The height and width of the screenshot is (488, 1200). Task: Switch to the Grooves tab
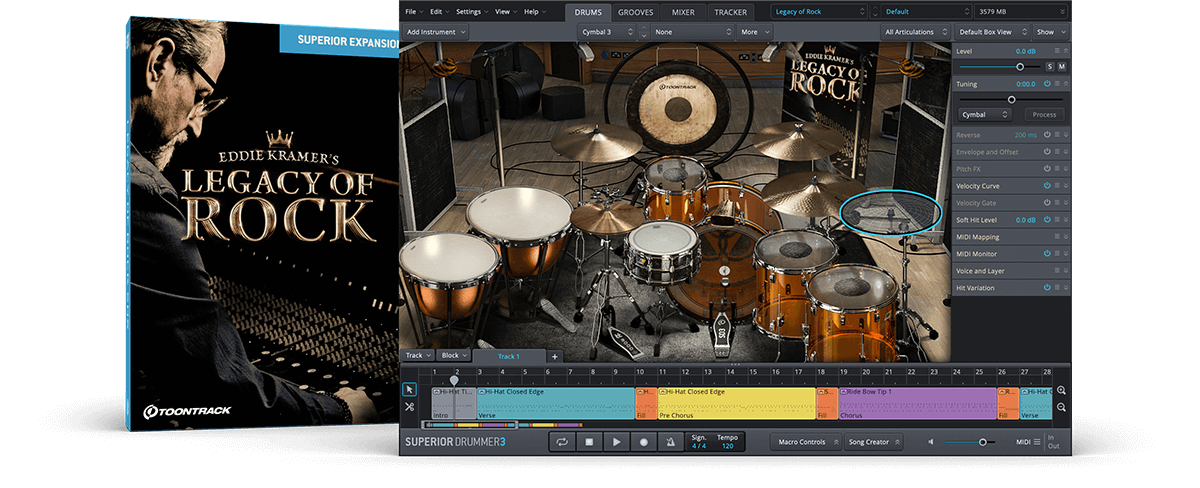point(636,12)
